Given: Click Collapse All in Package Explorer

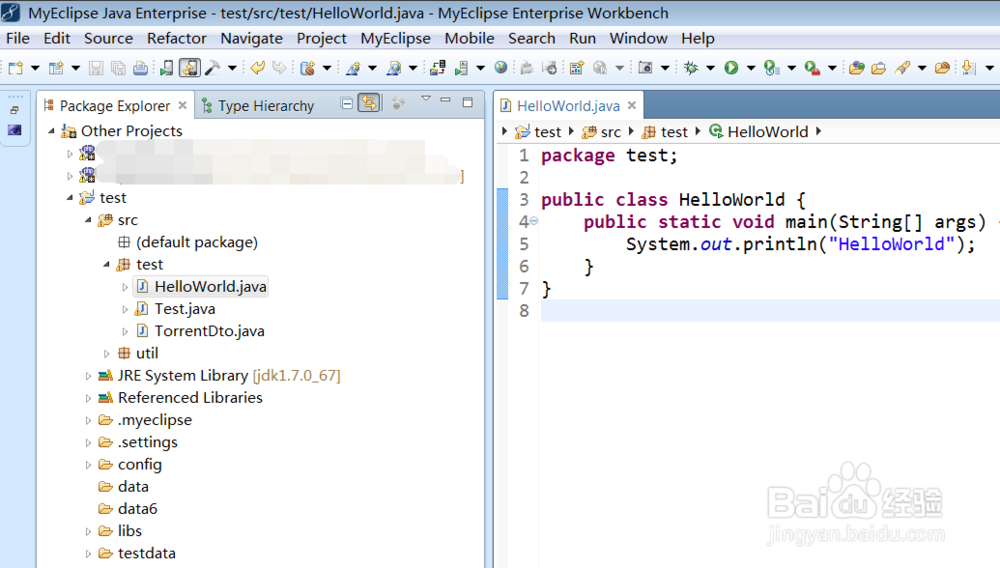Looking at the screenshot, I should coord(347,103).
